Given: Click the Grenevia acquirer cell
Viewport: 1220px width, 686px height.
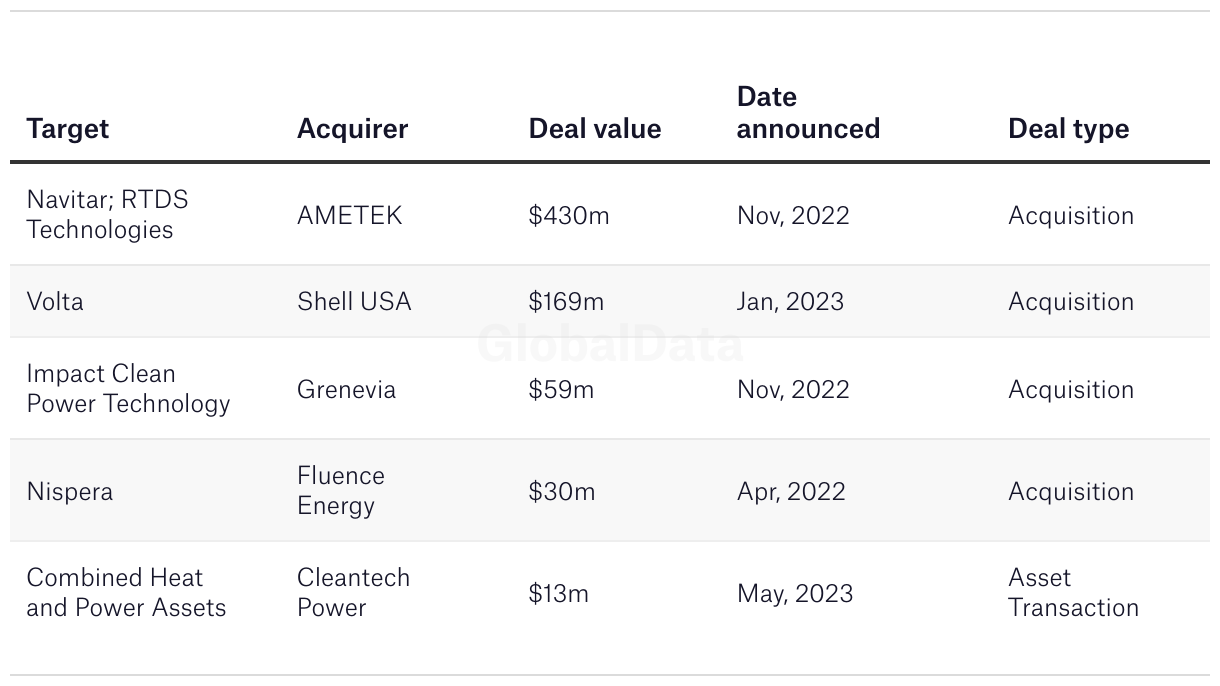Looking at the screenshot, I should click(x=346, y=389).
